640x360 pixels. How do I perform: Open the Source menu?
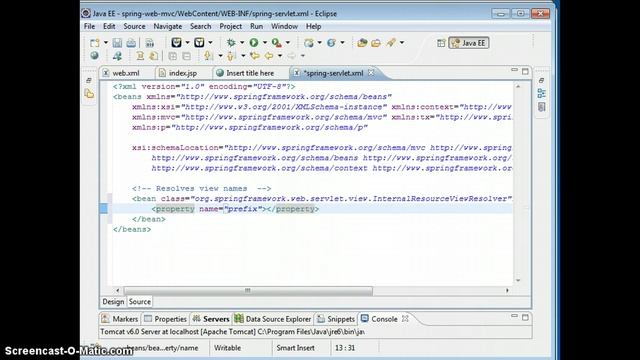(134, 26)
